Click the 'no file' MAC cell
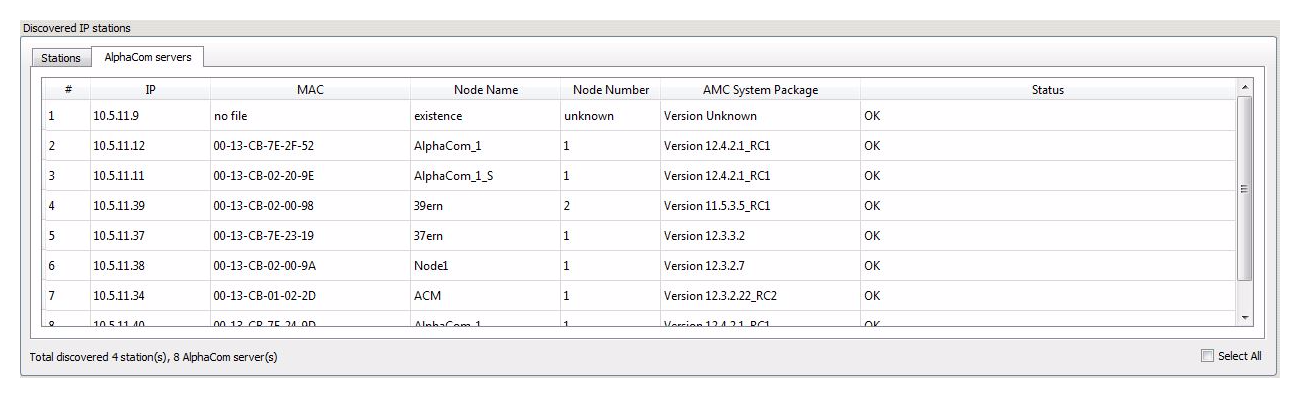1300x398 pixels. tap(311, 116)
